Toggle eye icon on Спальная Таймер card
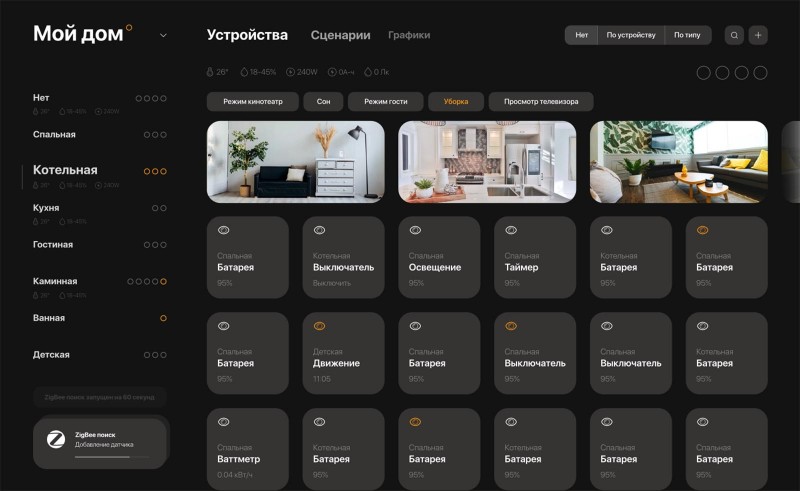The width and height of the screenshot is (800, 491). tap(511, 230)
